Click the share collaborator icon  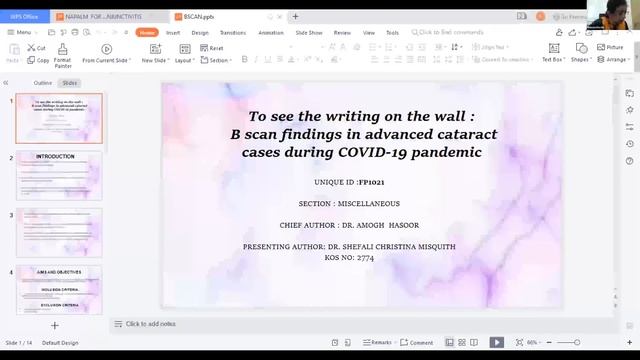(x=559, y=32)
